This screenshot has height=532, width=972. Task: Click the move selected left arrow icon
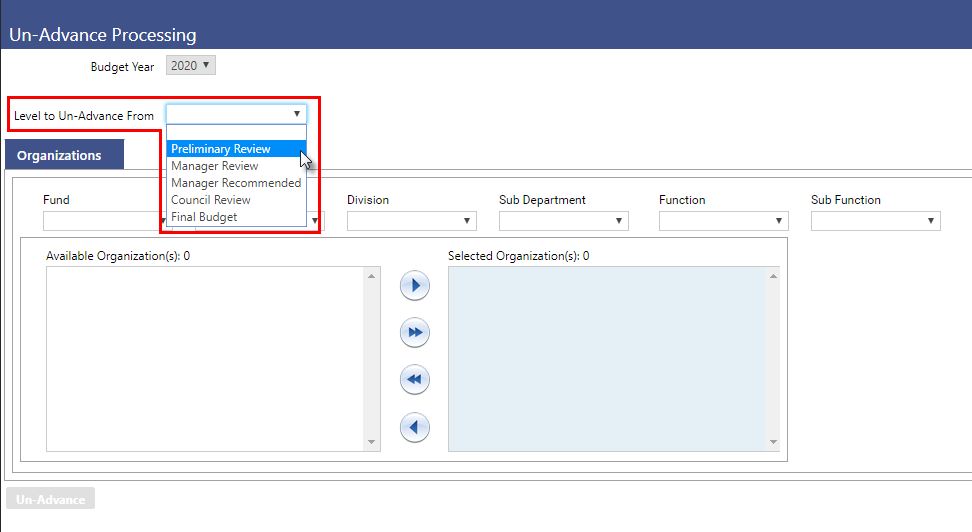tap(414, 427)
